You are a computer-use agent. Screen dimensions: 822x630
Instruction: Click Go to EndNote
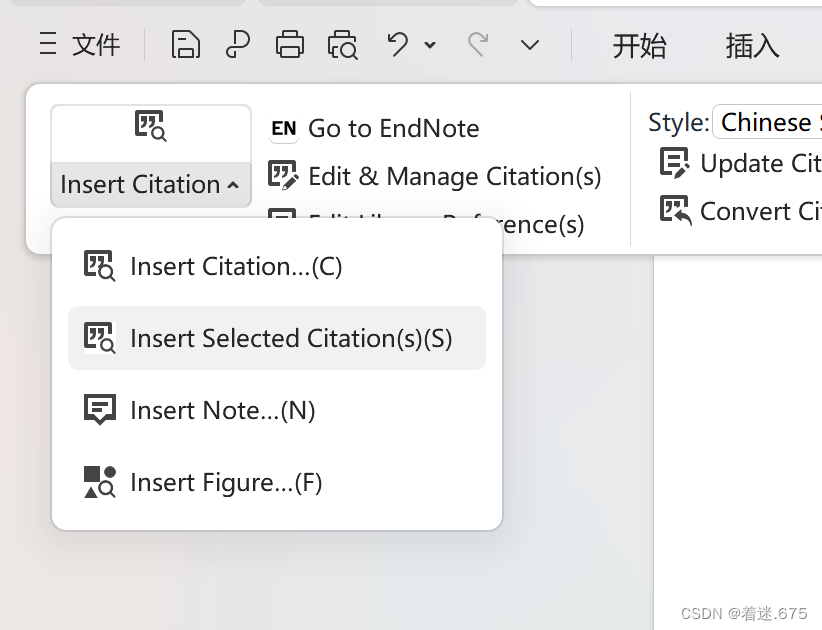click(x=374, y=128)
